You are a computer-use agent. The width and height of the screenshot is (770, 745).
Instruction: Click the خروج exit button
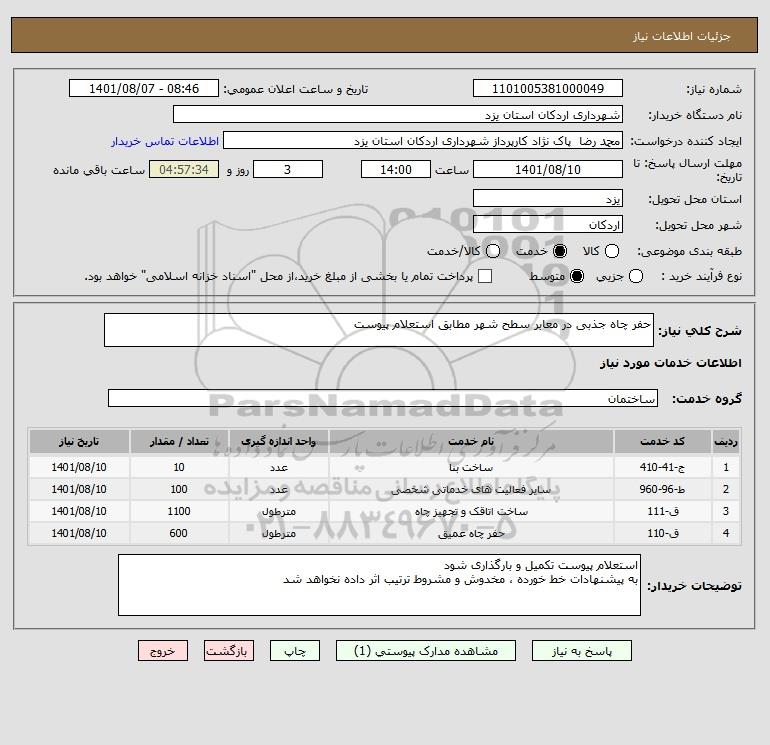click(163, 651)
